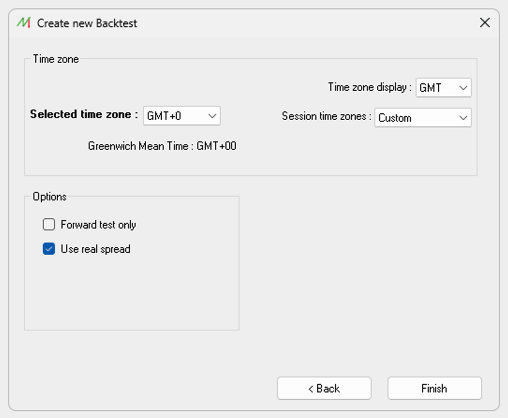
Task: Click the Use real spread label text
Action: 95,249
